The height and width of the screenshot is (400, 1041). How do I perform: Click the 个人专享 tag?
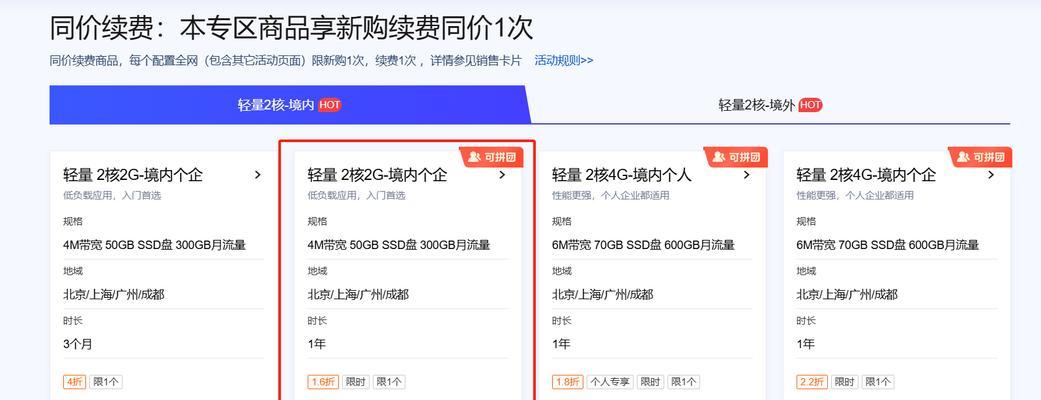pyautogui.click(x=610, y=382)
